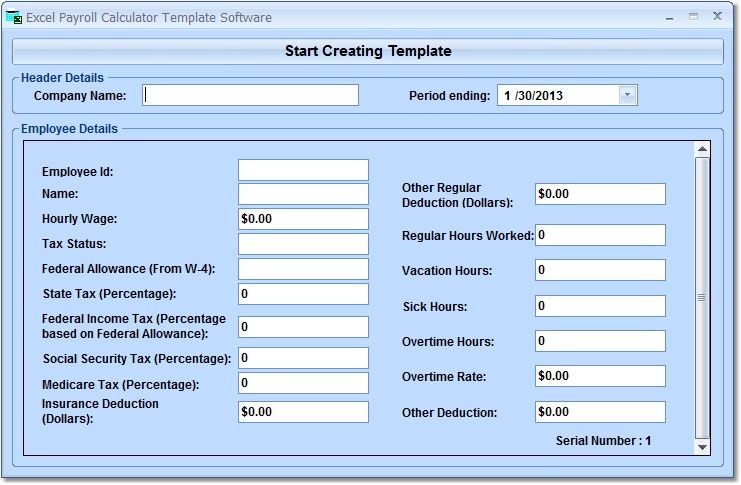Image resolution: width=741 pixels, height=485 pixels.
Task: Focus the Company Name field
Action: 250,95
